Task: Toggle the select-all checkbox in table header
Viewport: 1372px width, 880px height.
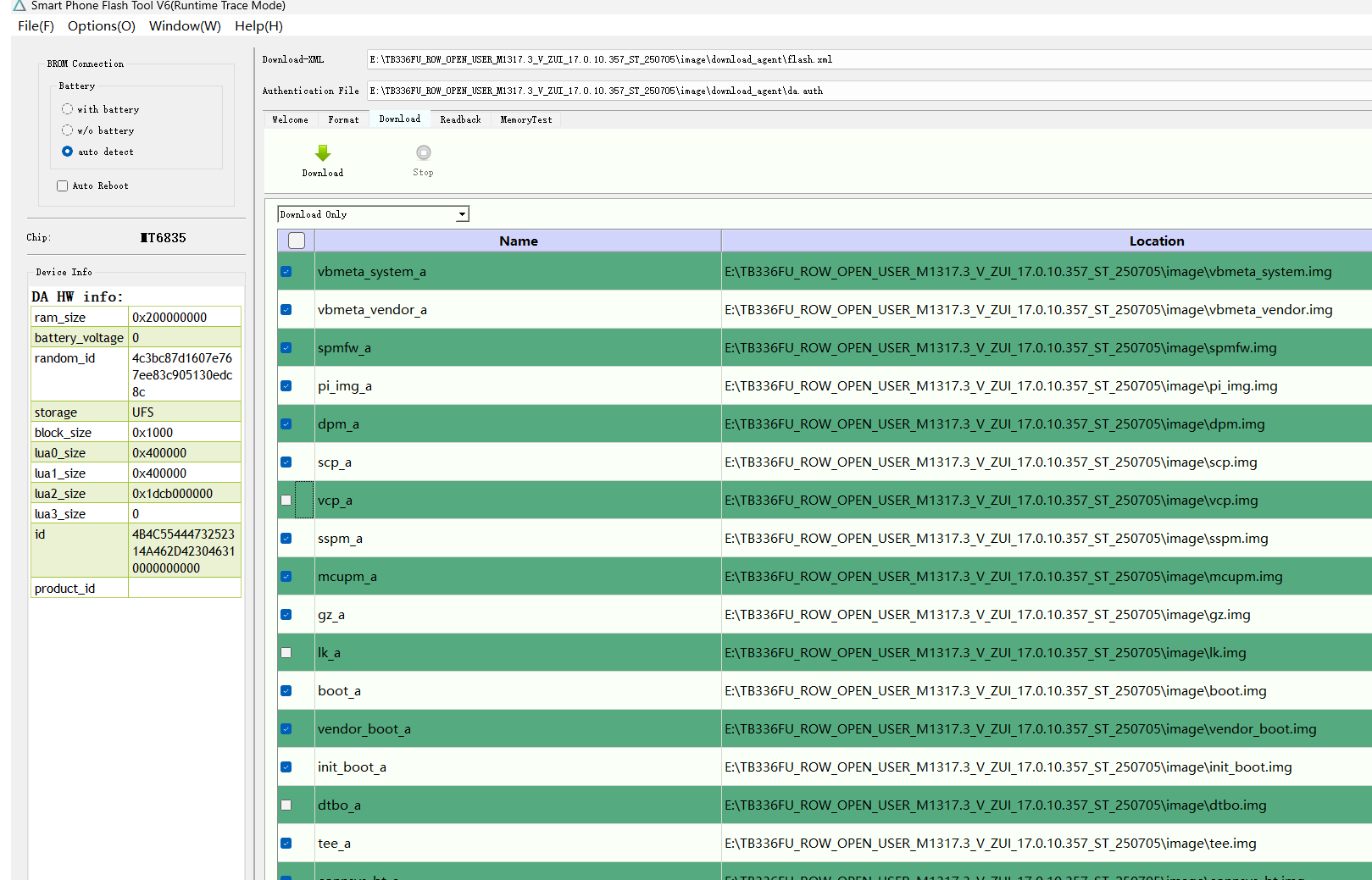Action: click(x=297, y=241)
